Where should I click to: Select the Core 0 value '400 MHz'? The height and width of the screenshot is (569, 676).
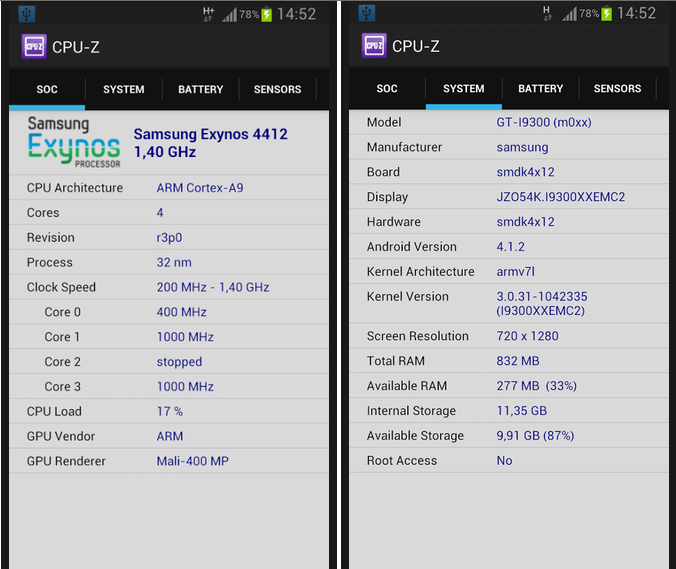click(x=182, y=312)
